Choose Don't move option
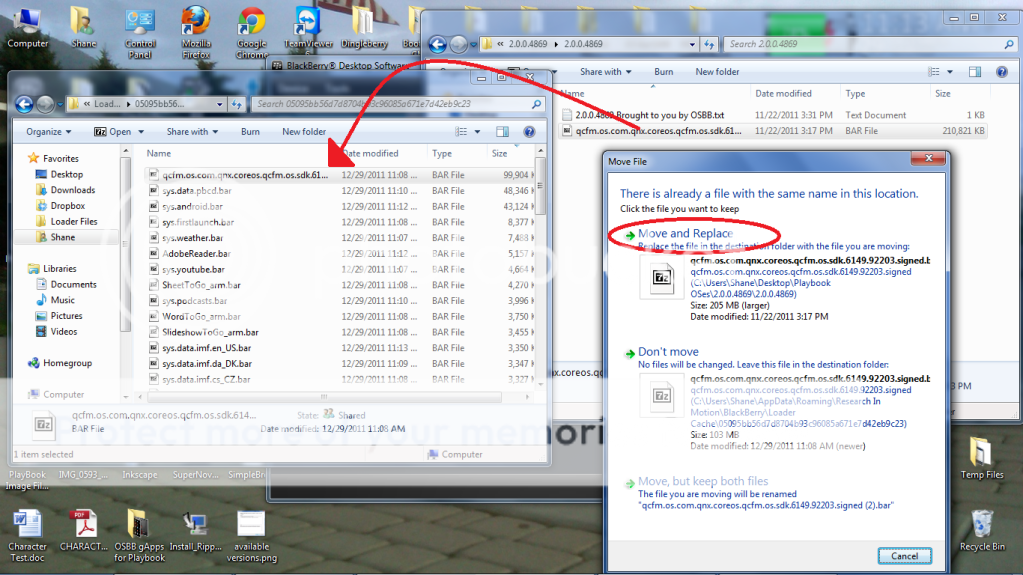The image size is (1023, 575). [668, 351]
